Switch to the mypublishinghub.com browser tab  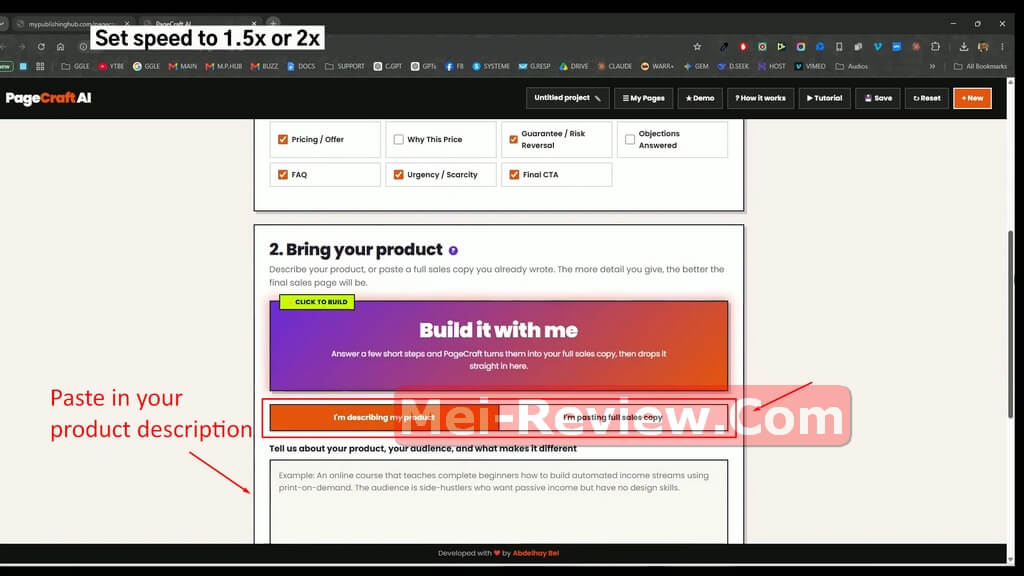click(71, 24)
